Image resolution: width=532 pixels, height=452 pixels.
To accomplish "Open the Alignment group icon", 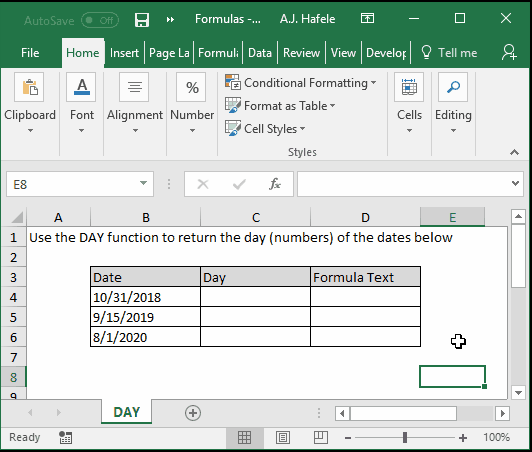I will 134,87.
